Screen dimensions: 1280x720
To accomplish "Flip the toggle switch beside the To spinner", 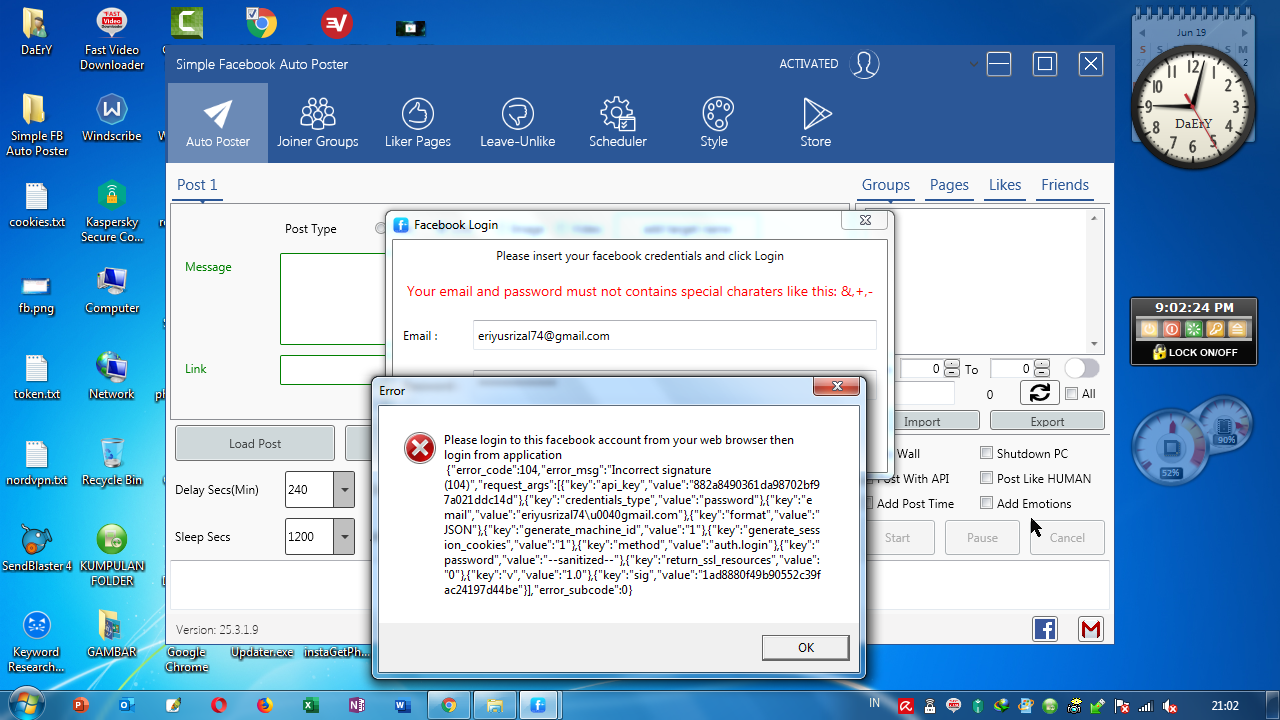I will click(1082, 368).
